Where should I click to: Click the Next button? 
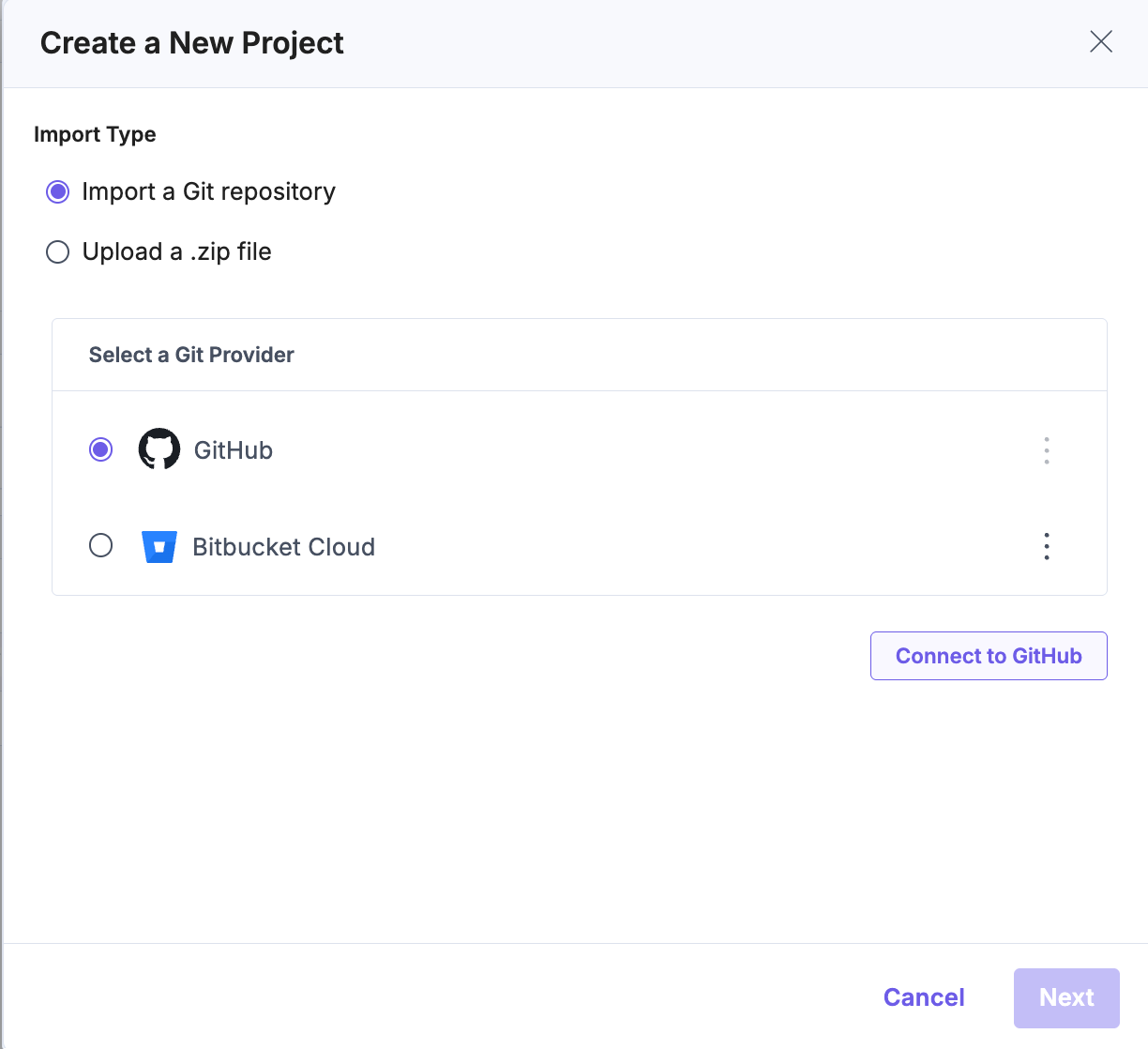[1065, 997]
